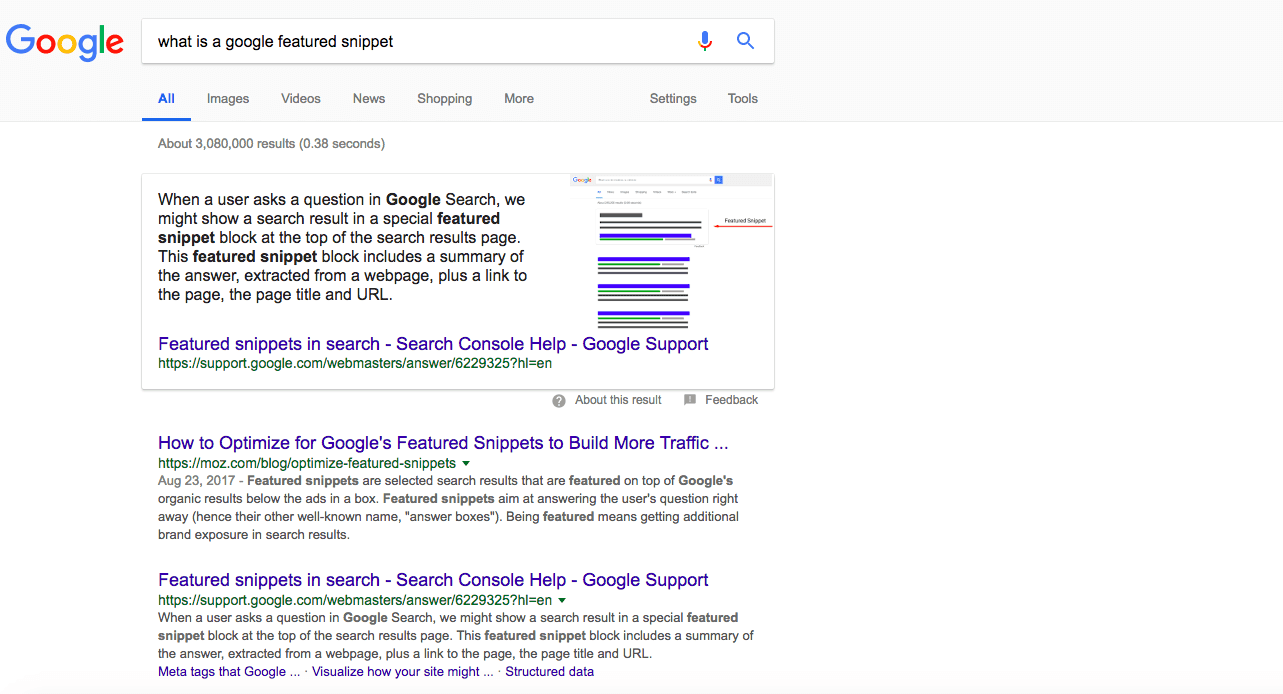
Task: Open second Featured snippets in search result title
Action: click(x=433, y=580)
